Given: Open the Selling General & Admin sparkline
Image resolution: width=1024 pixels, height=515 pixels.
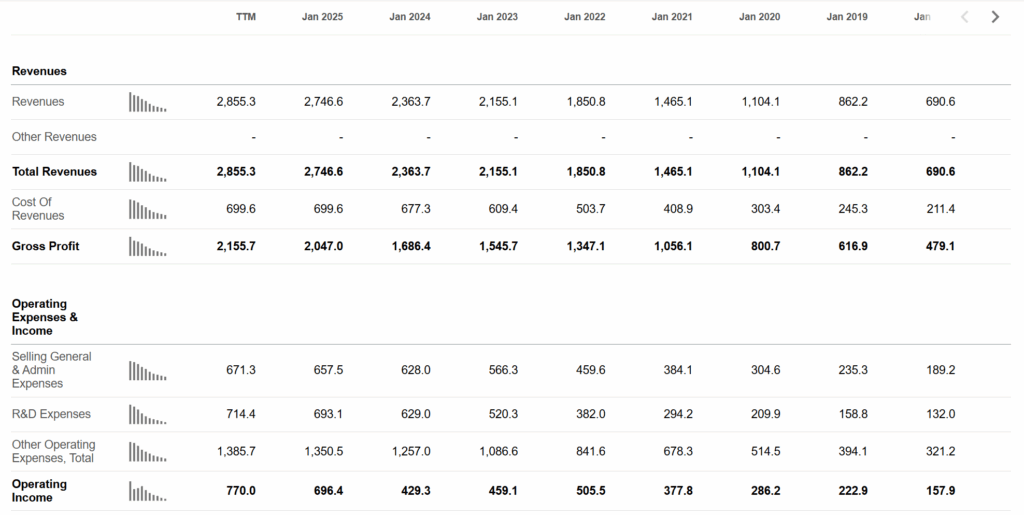Looking at the screenshot, I should point(148,371).
